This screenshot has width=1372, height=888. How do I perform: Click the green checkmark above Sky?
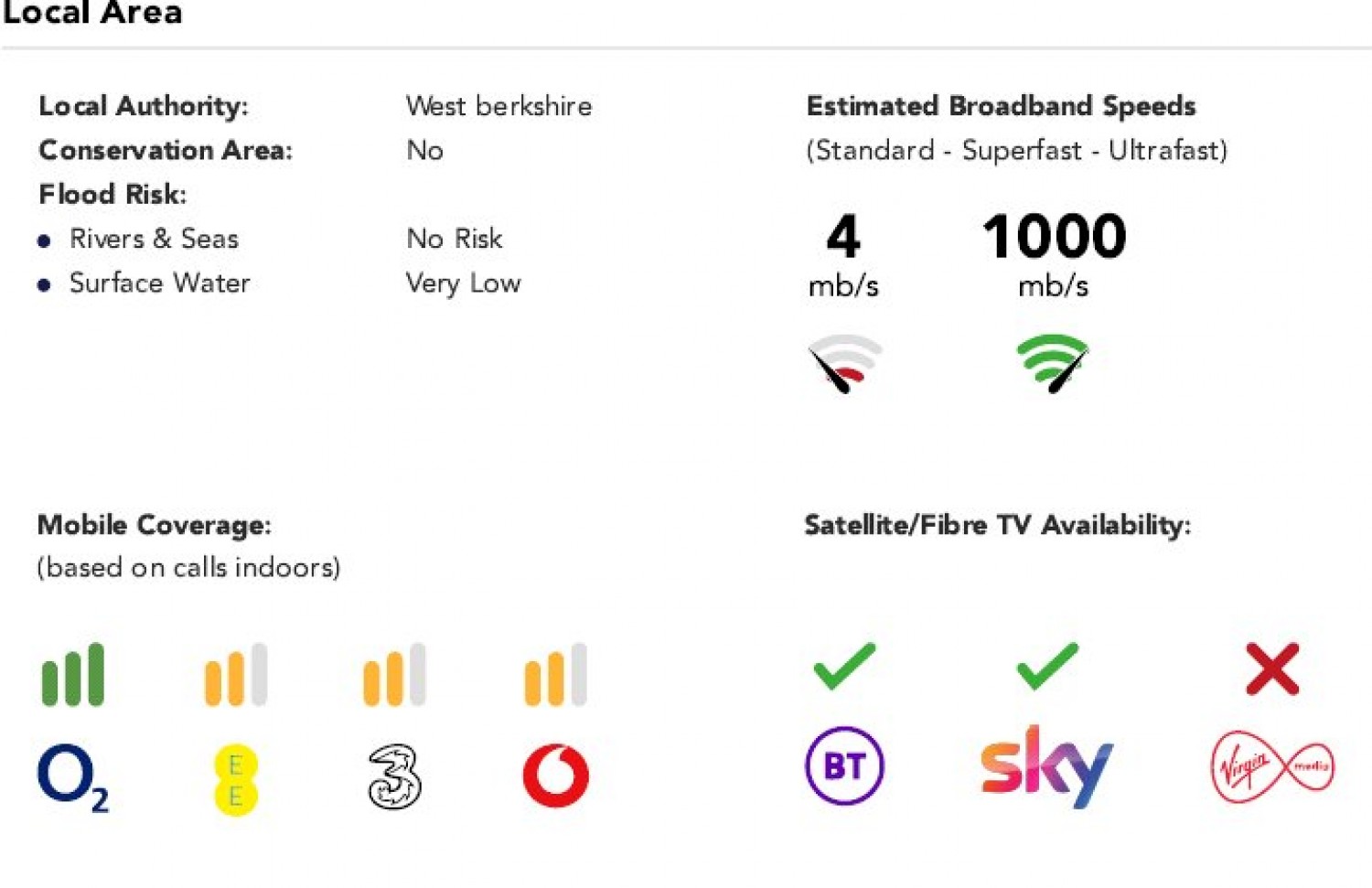click(1047, 666)
